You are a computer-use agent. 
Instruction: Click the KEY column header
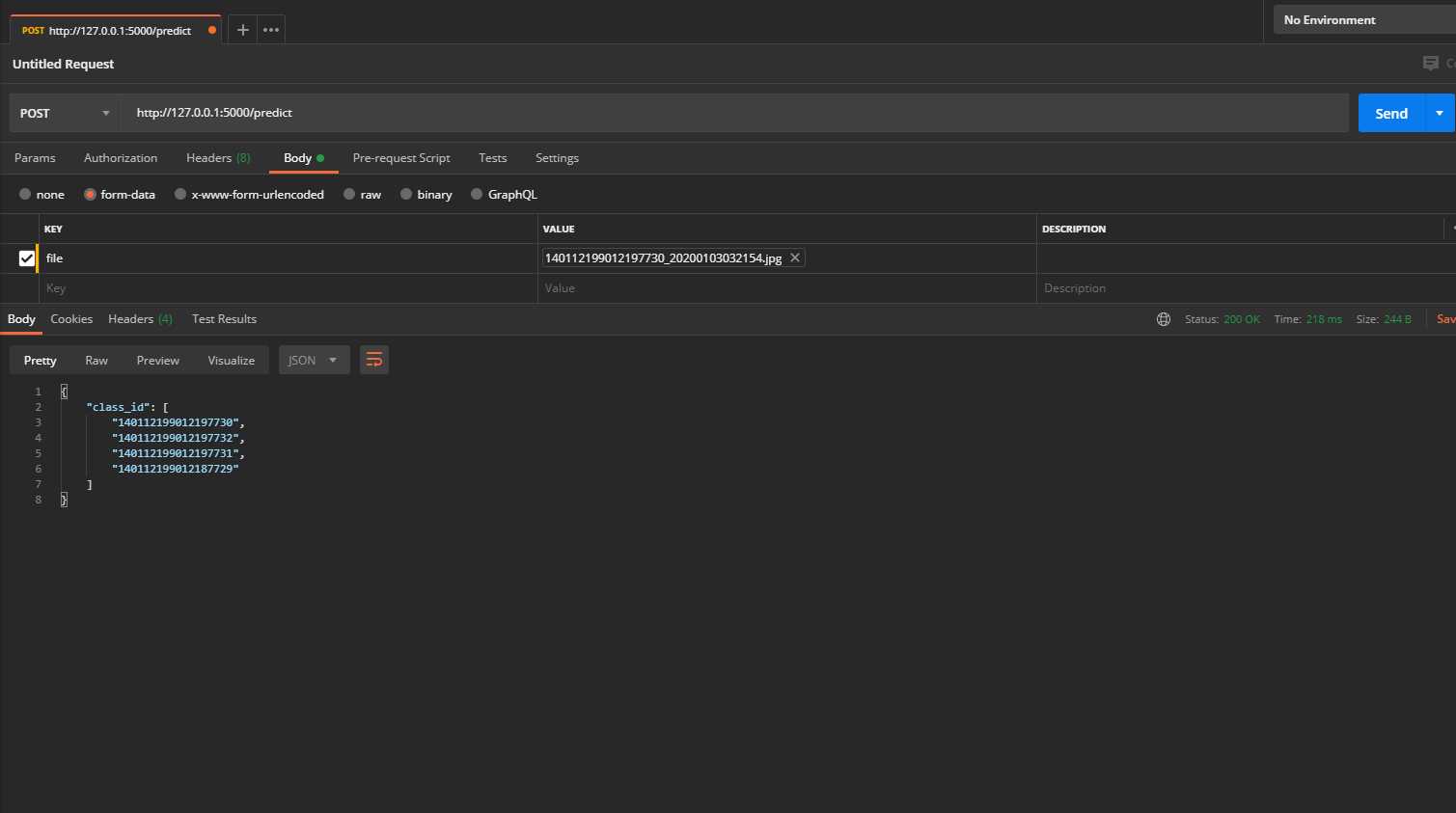point(53,229)
